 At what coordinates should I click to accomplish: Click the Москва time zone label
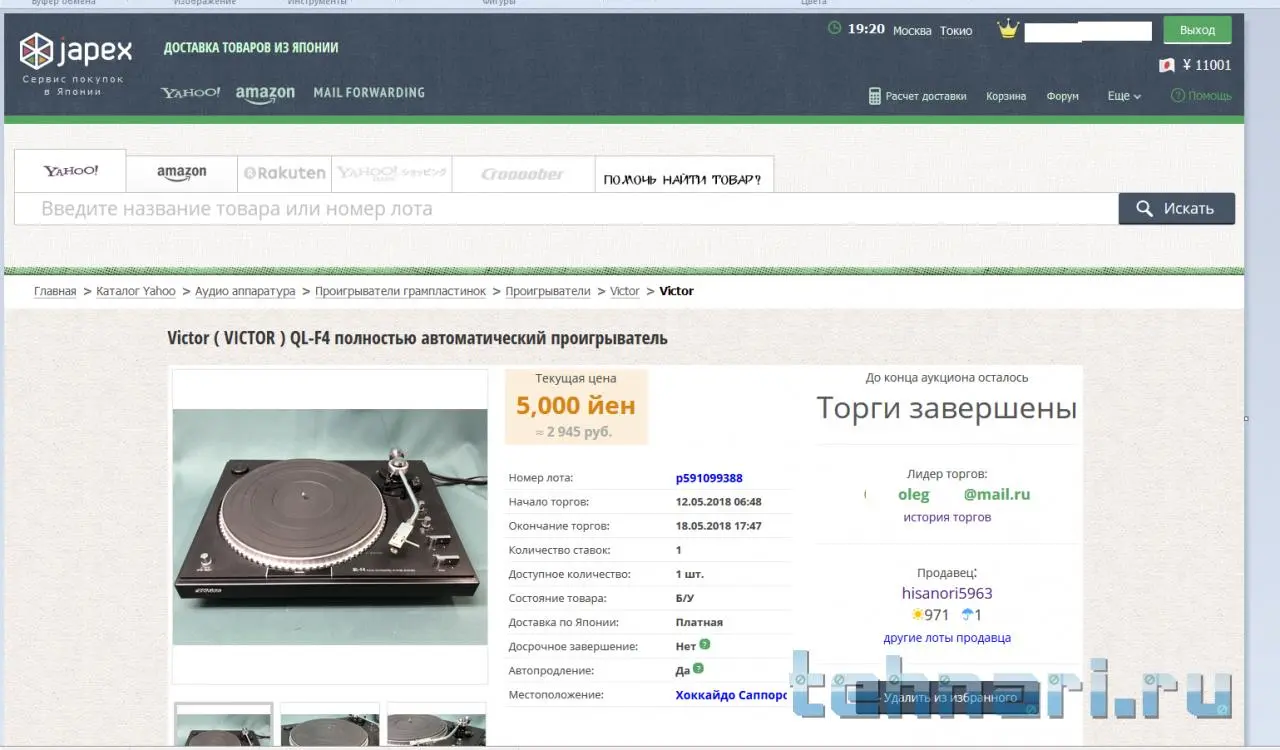(x=912, y=30)
